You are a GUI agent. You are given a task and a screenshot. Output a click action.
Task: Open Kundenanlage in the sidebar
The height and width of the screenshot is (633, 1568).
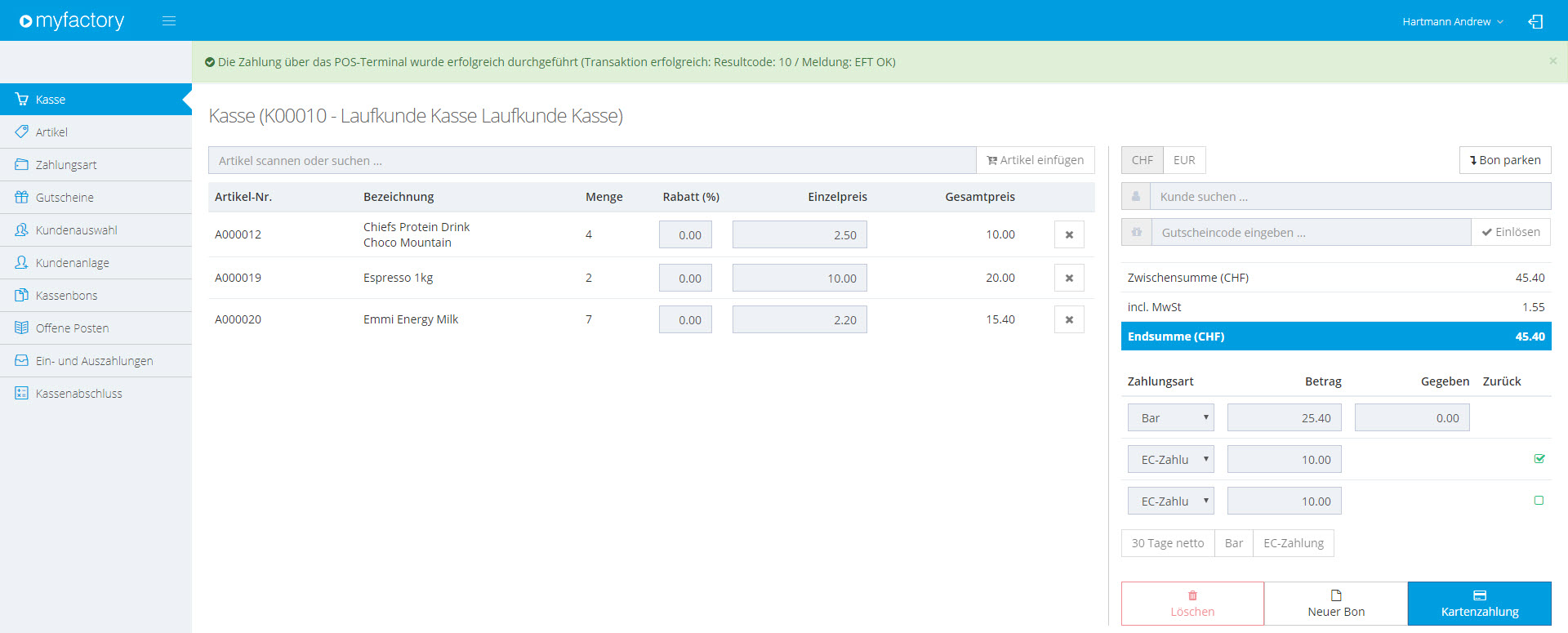tap(96, 263)
